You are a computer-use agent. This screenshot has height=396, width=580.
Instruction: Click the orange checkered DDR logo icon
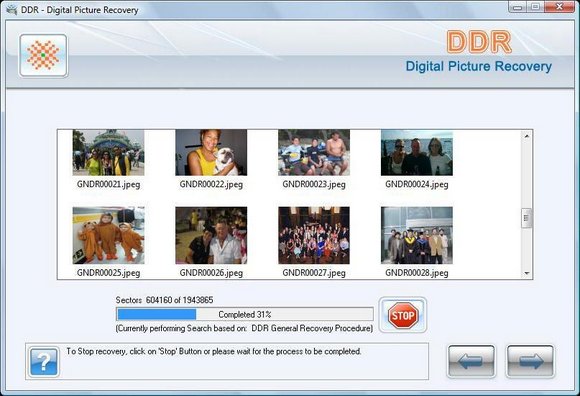(x=43, y=55)
